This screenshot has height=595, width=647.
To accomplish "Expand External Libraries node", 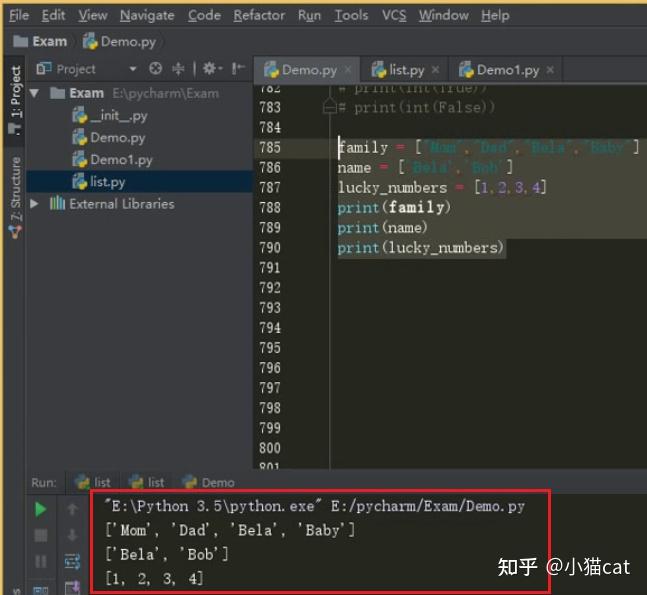I will [x=35, y=203].
